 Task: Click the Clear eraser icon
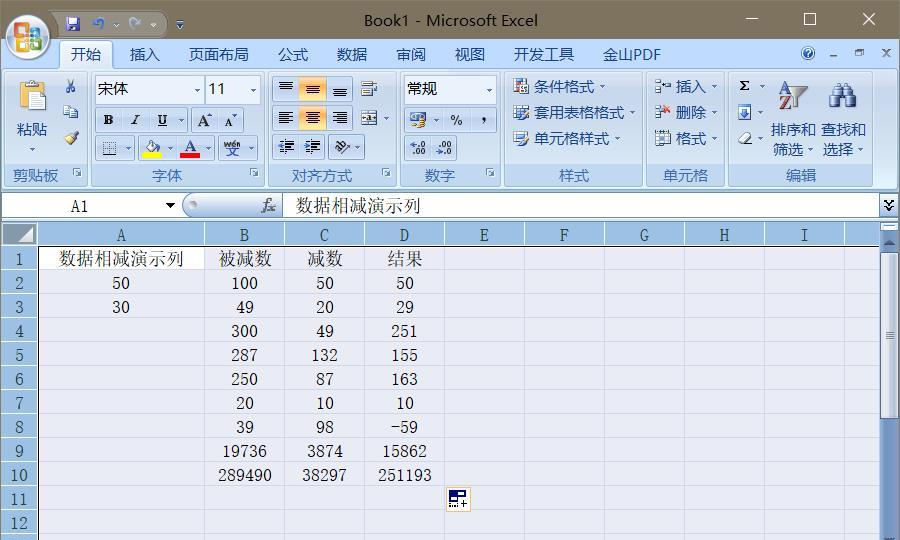(744, 138)
